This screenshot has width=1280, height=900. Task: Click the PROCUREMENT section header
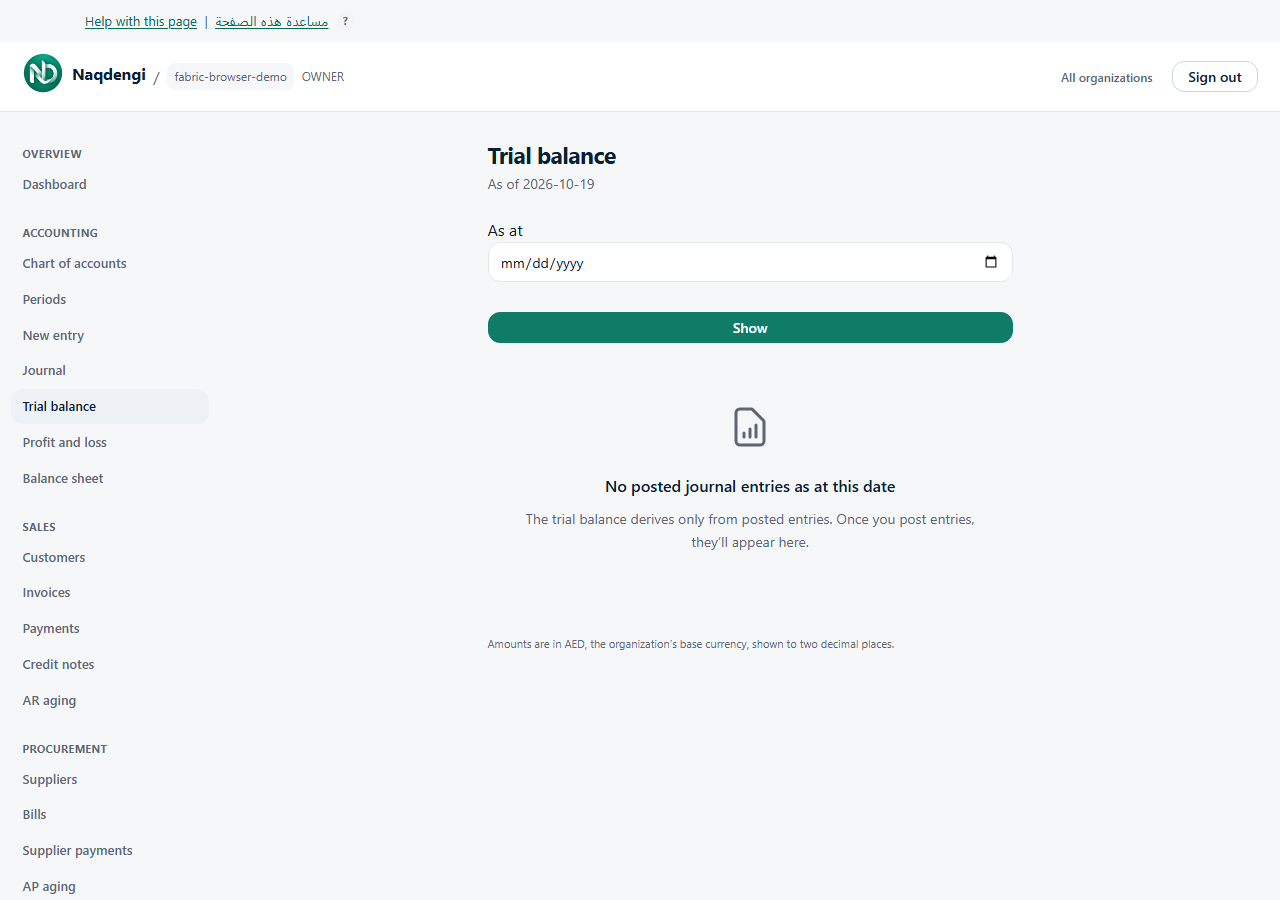click(x=65, y=749)
